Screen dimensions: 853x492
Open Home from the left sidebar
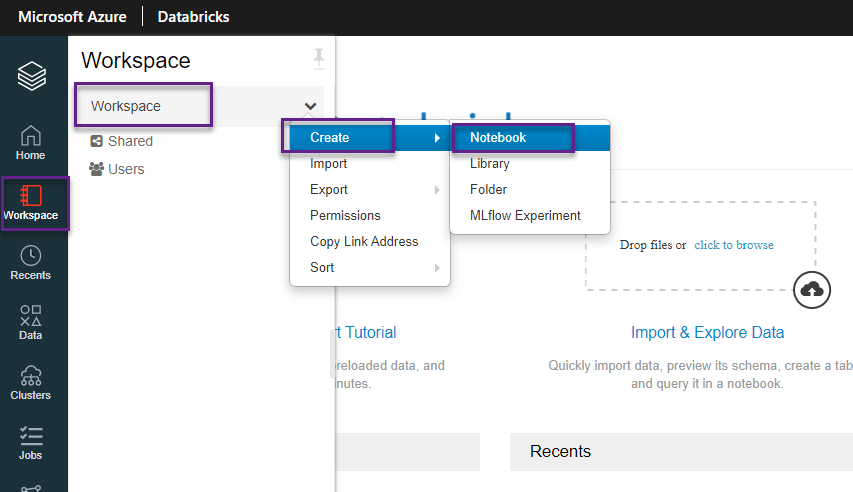click(31, 142)
